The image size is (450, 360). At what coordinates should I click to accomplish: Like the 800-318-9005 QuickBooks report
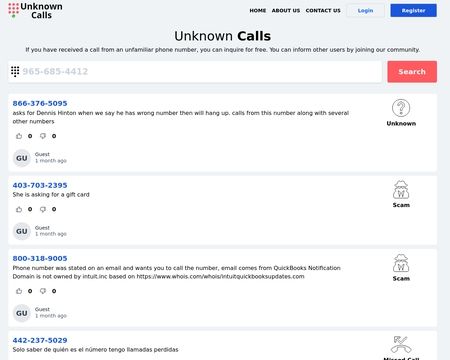tap(19, 291)
